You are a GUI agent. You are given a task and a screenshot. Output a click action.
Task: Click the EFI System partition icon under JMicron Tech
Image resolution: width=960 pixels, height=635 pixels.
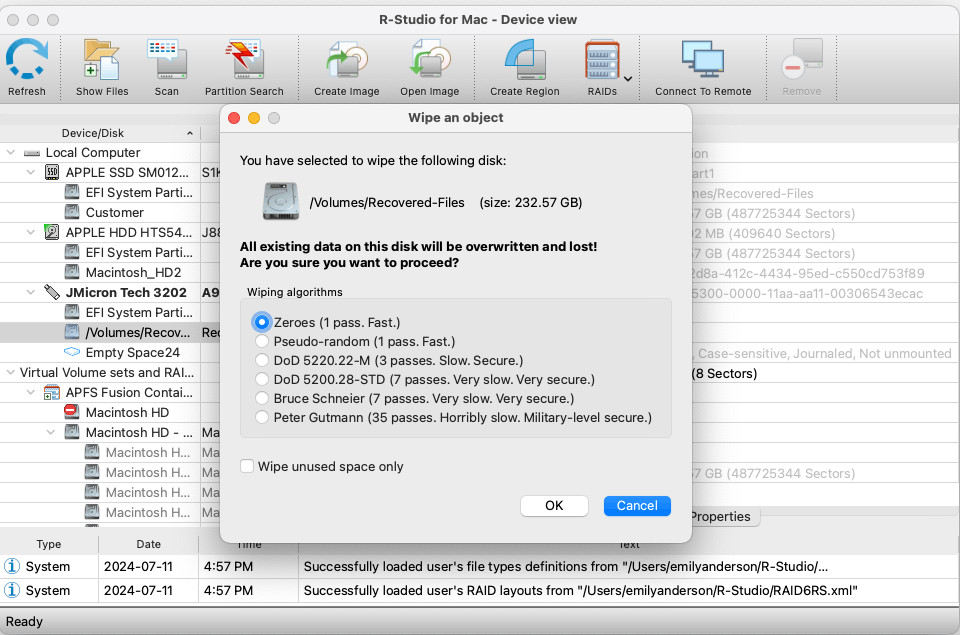coord(72,312)
